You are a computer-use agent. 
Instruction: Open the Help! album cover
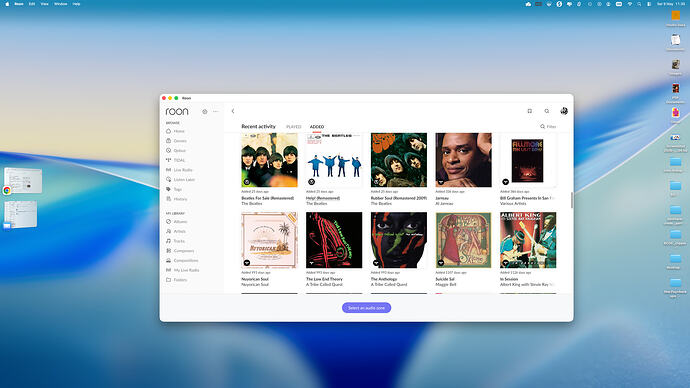tap(334, 160)
